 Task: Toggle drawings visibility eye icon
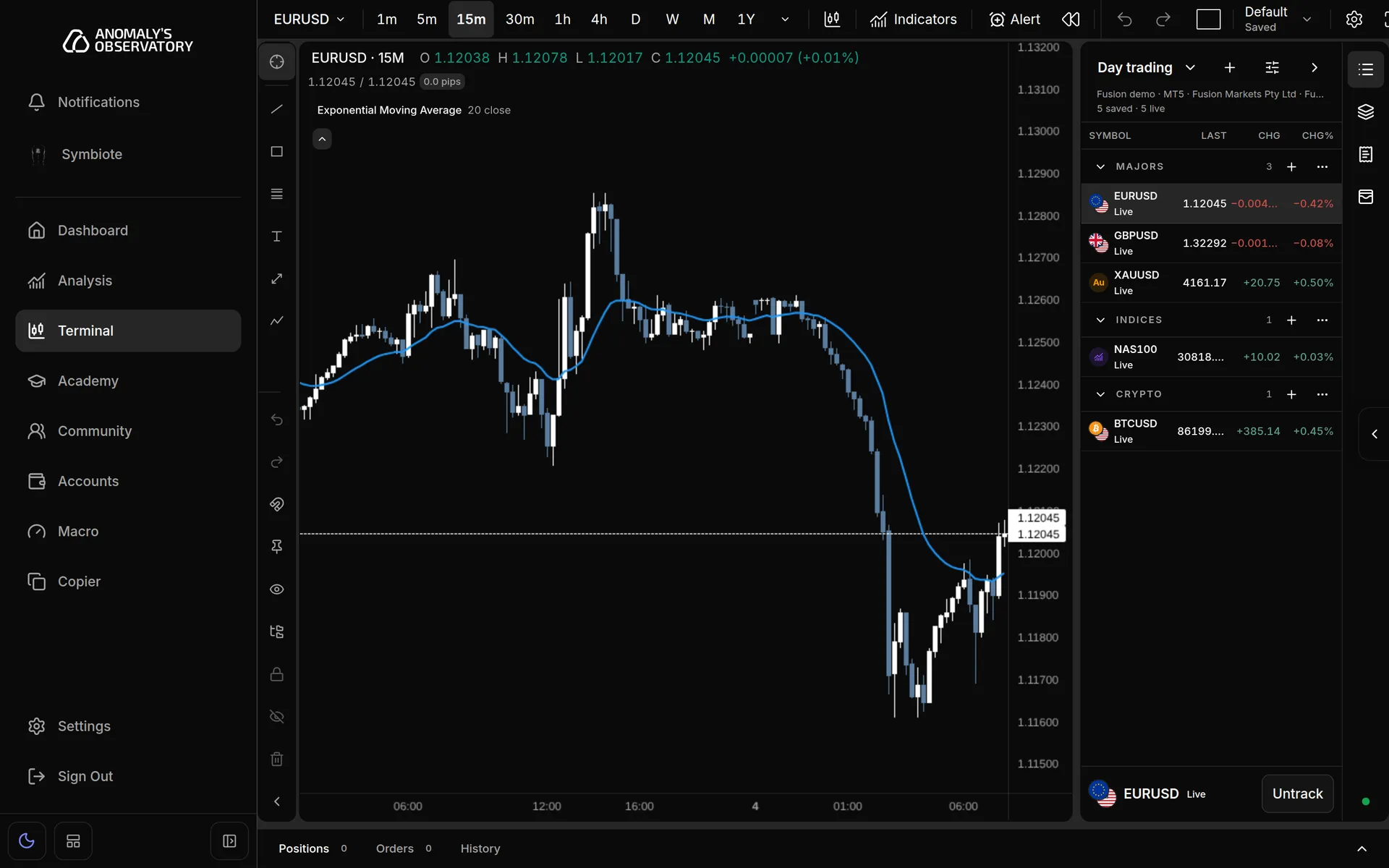(x=276, y=590)
